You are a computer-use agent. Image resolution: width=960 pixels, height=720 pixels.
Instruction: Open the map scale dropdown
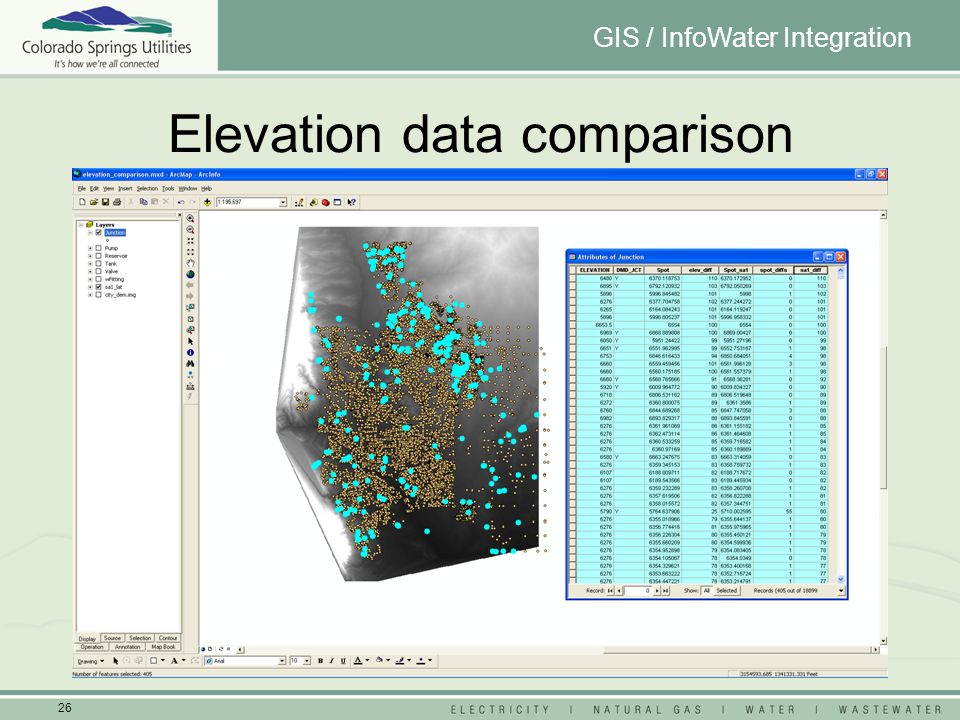(283, 202)
